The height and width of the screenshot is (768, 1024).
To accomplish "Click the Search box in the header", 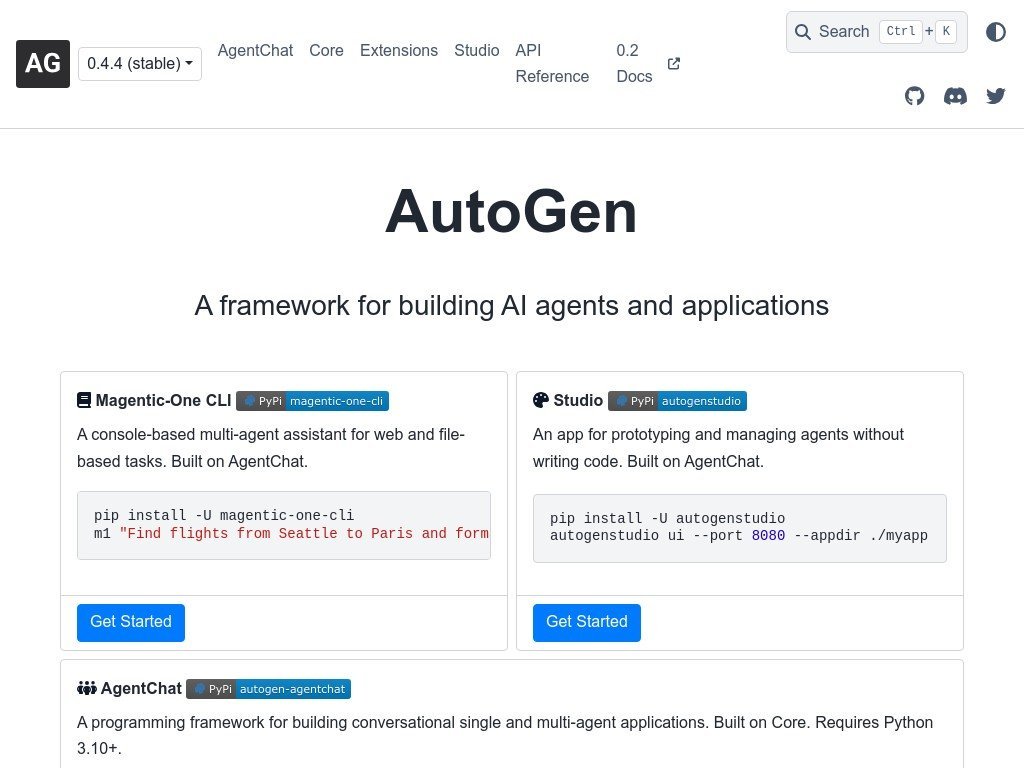I will click(x=876, y=31).
